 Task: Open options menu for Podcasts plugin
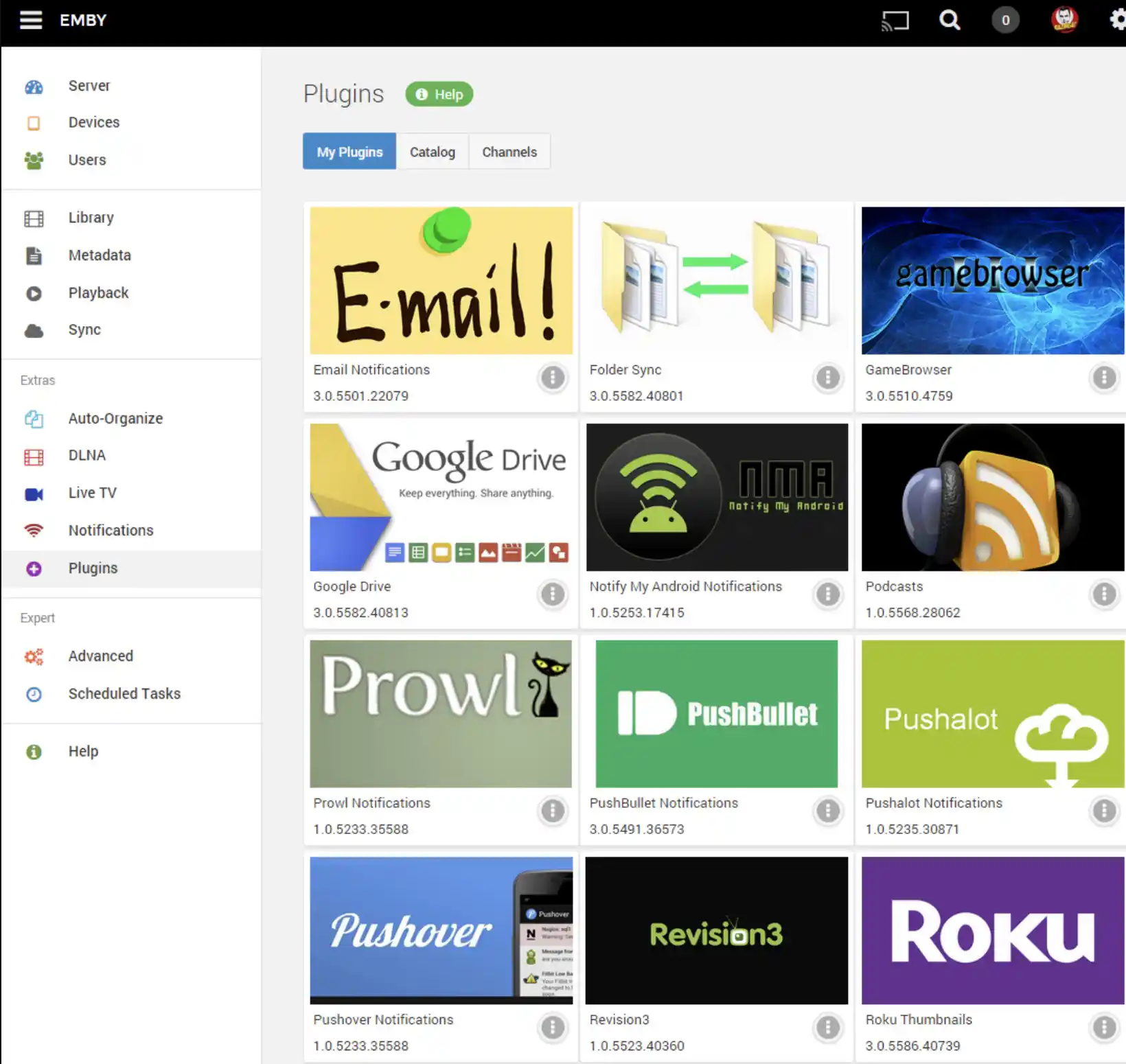[1104, 594]
